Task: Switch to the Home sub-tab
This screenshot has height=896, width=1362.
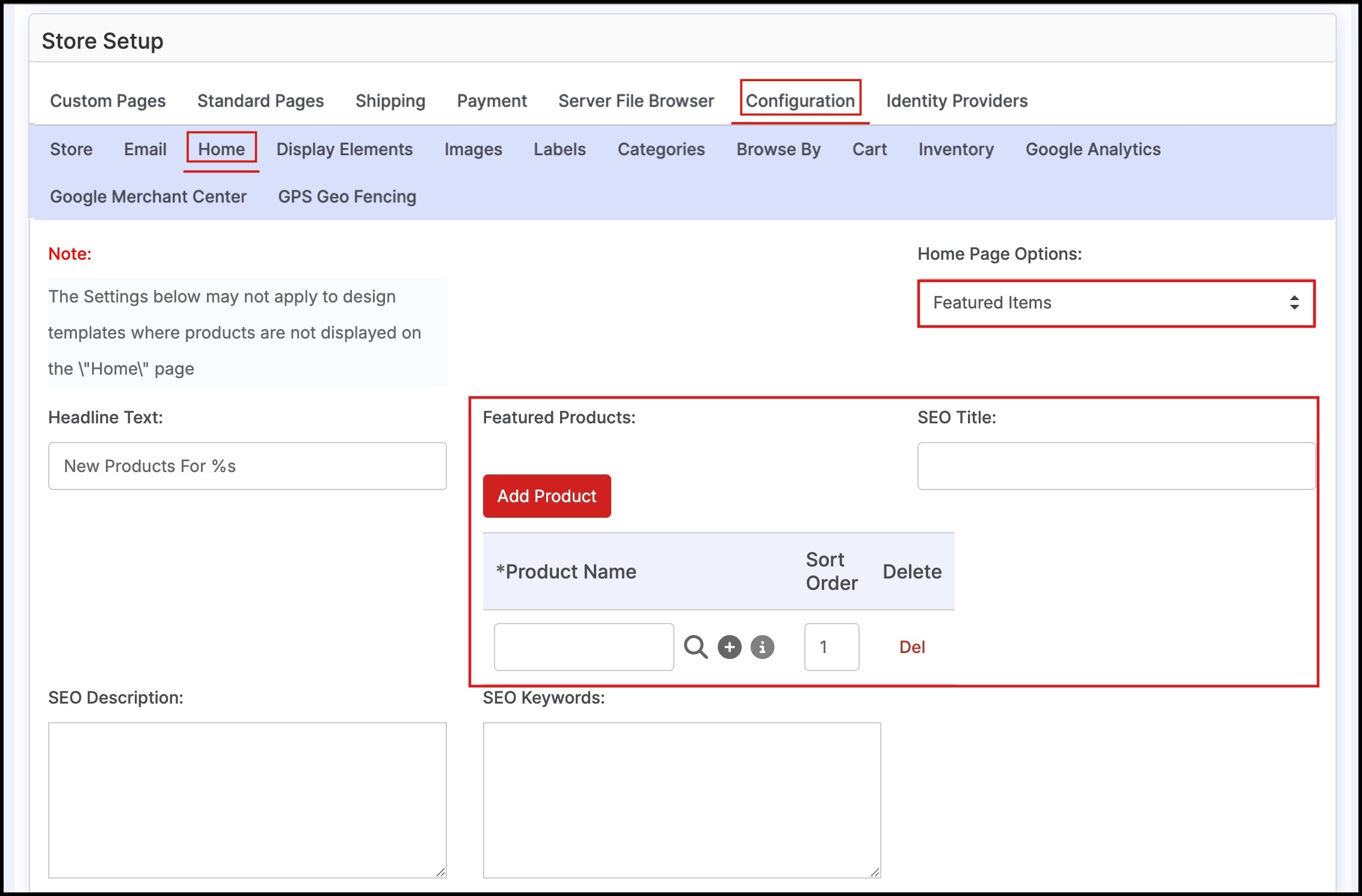Action: pyautogui.click(x=221, y=149)
